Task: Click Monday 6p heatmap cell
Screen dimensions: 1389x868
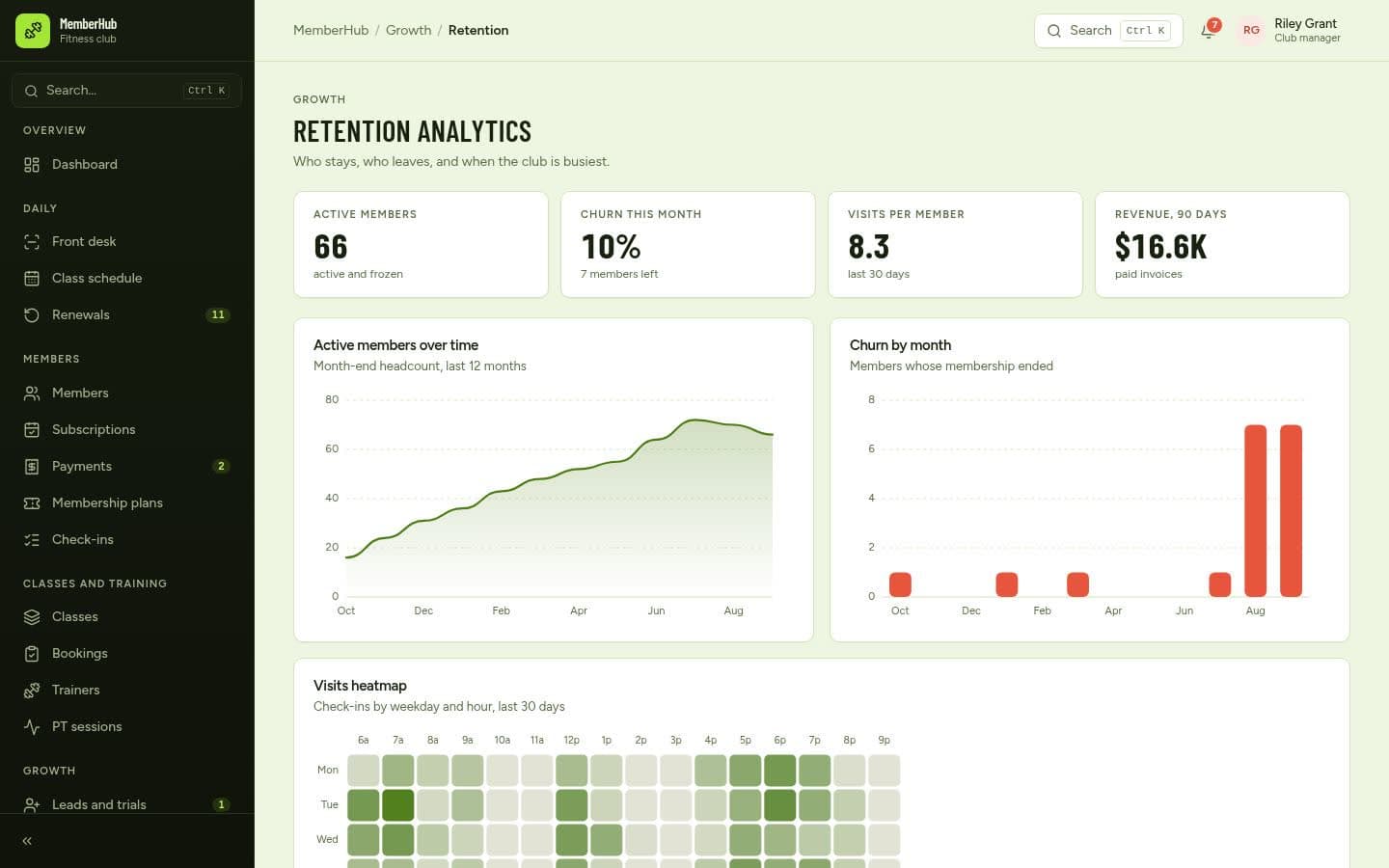Action: [x=779, y=771]
